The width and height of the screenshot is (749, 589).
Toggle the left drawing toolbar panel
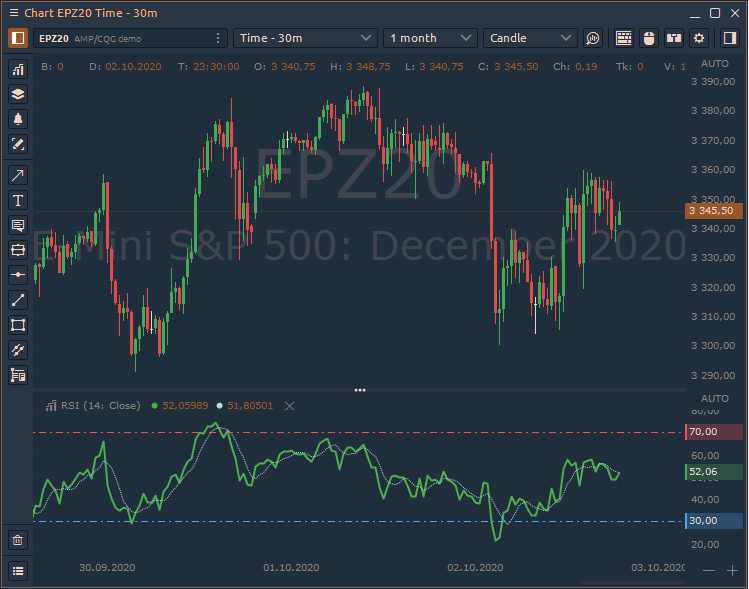(x=18, y=38)
